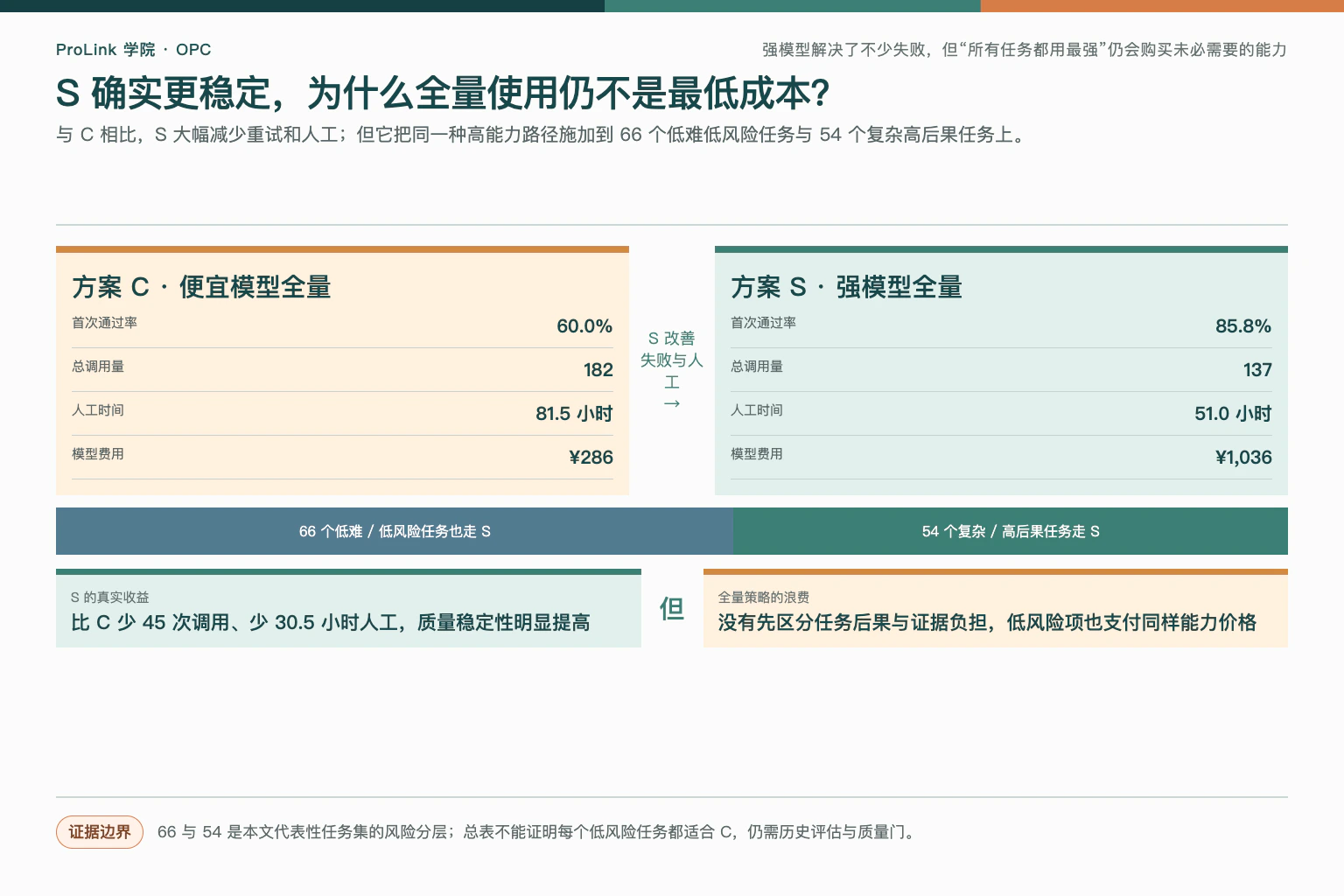Click the '但' connector character
Image resolution: width=1344 pixels, height=896 pixels.
(672, 608)
